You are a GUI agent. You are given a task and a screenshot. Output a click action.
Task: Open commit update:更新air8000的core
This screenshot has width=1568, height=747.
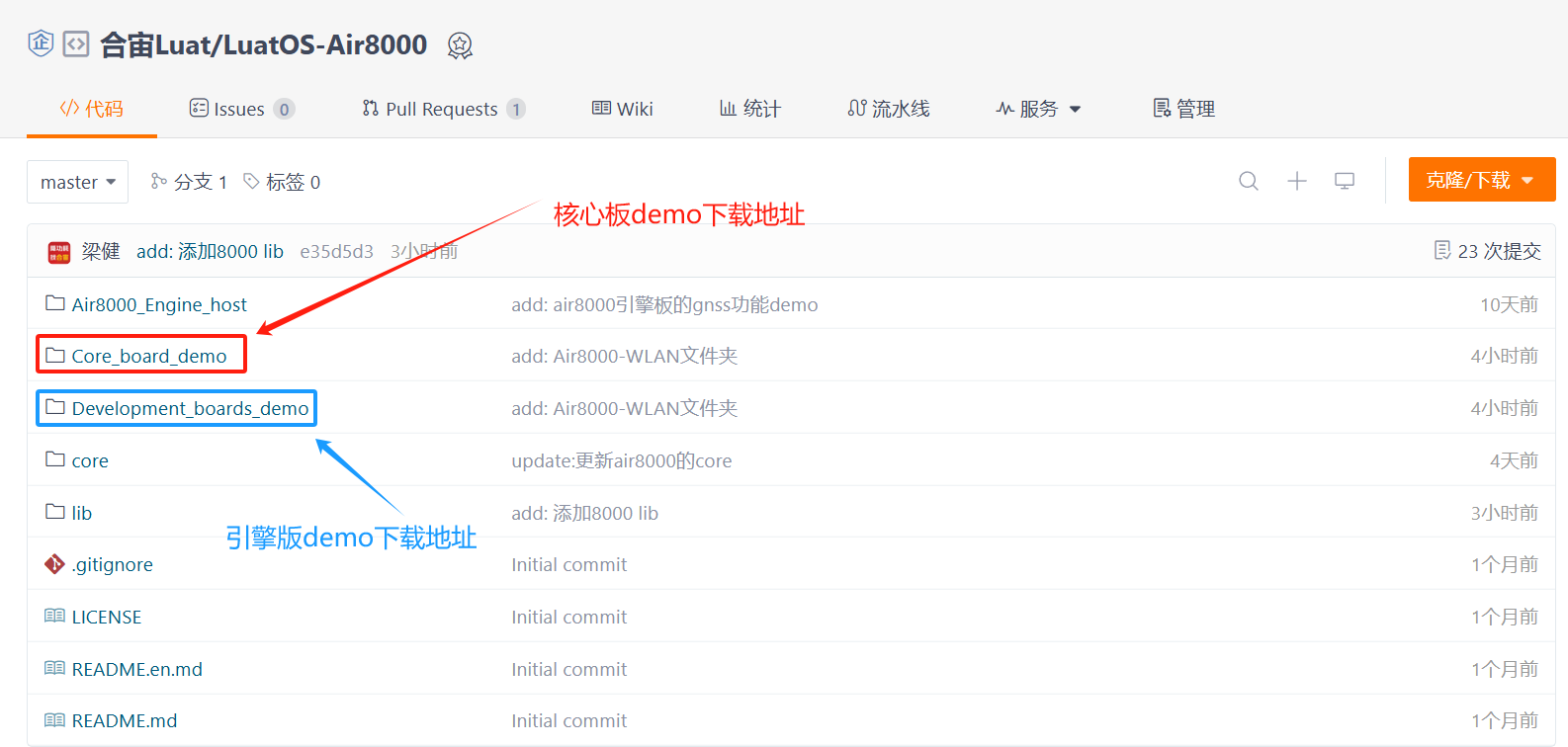622,460
